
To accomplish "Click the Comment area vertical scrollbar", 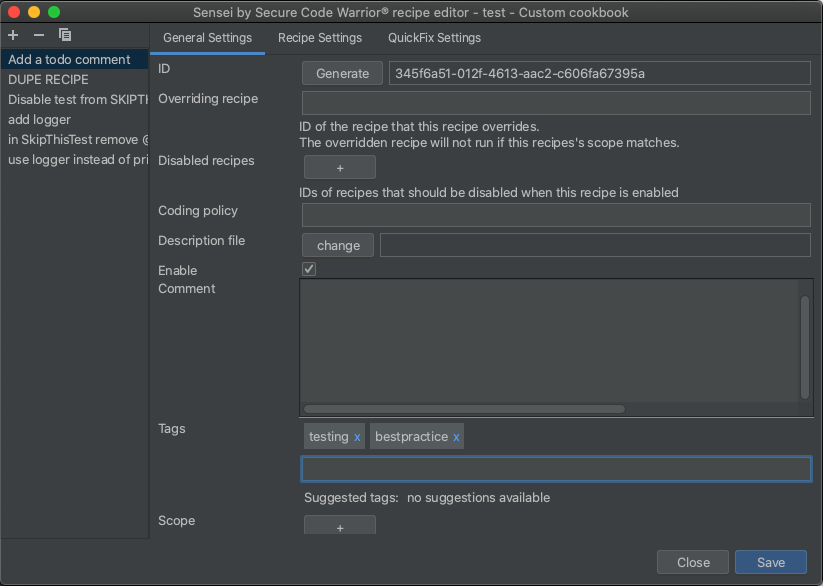I will [x=805, y=347].
